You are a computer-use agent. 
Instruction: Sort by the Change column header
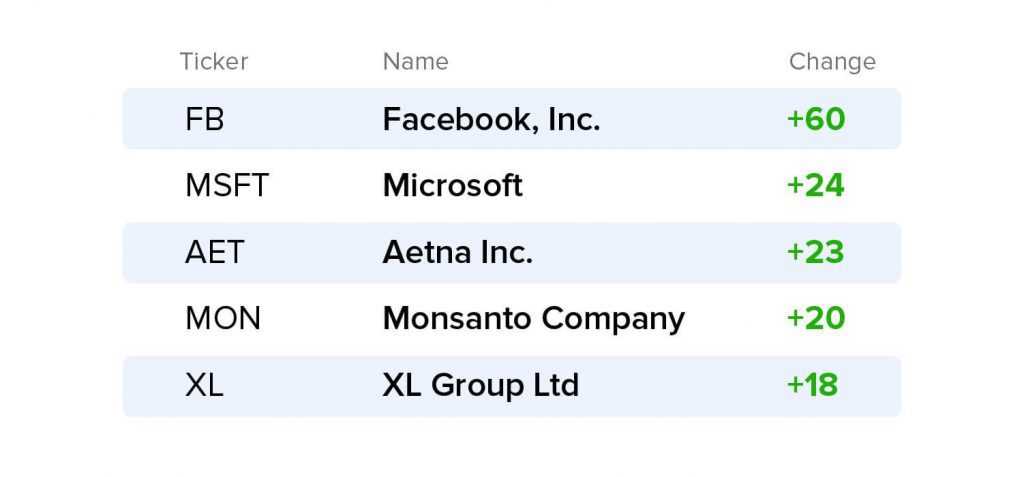pos(832,61)
